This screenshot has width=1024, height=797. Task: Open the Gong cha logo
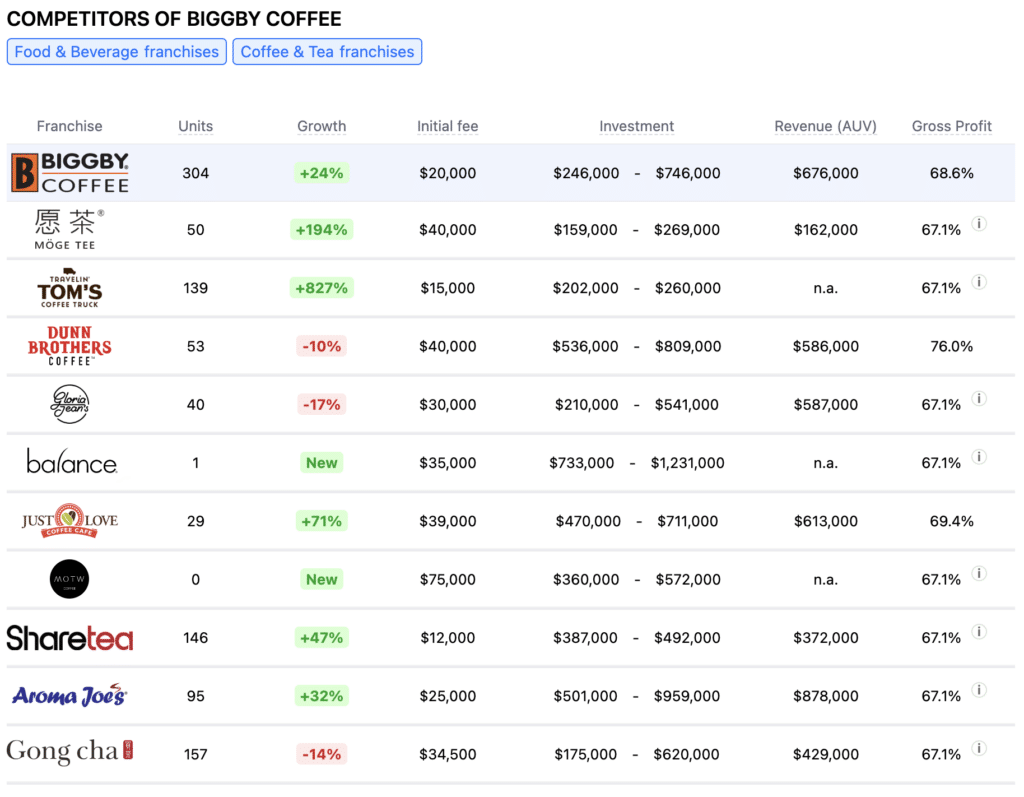(x=69, y=751)
